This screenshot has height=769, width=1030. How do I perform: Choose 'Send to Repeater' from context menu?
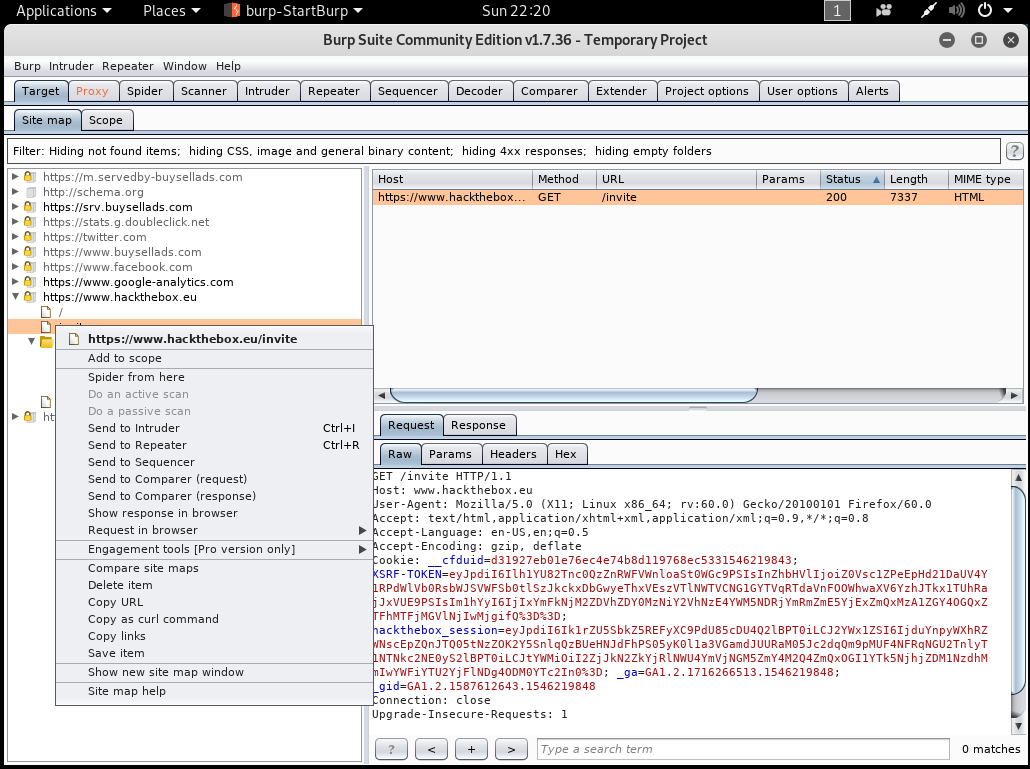[x=137, y=445]
